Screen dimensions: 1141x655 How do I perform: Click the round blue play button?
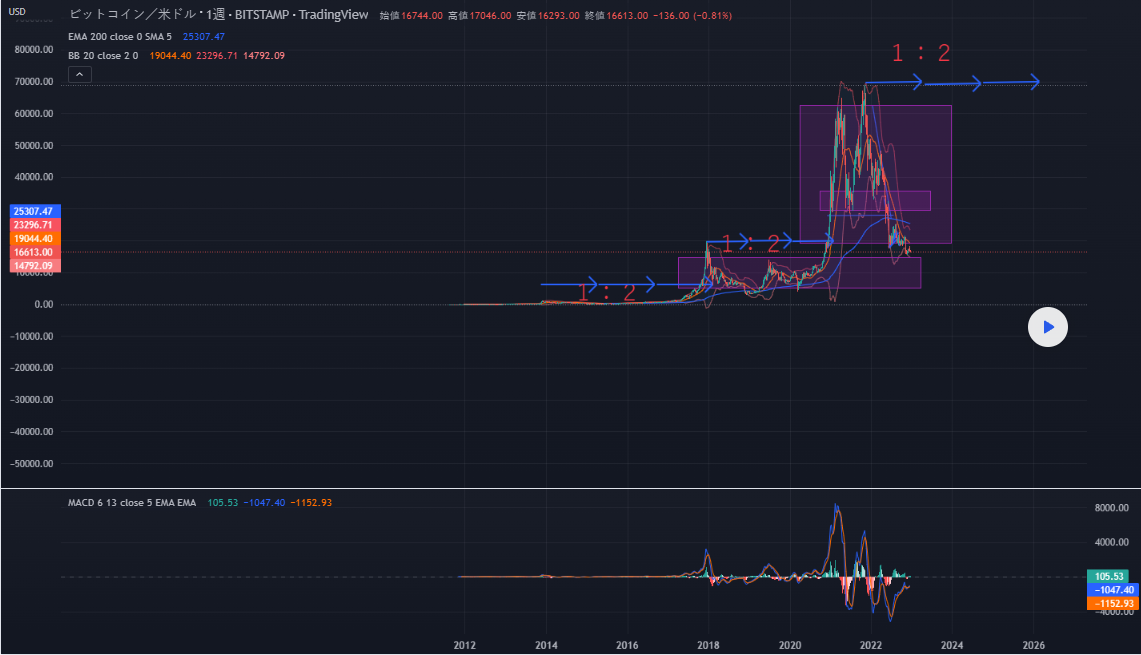(x=1047, y=327)
